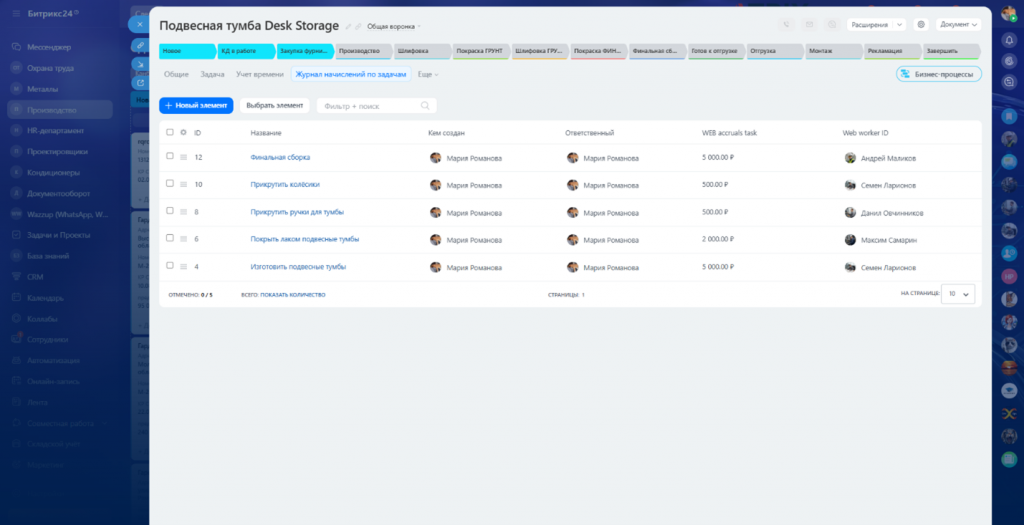The width and height of the screenshot is (1024, 525).
Task: Check the row Покрыть лаком подвесные тумбы
Action: coord(170,239)
